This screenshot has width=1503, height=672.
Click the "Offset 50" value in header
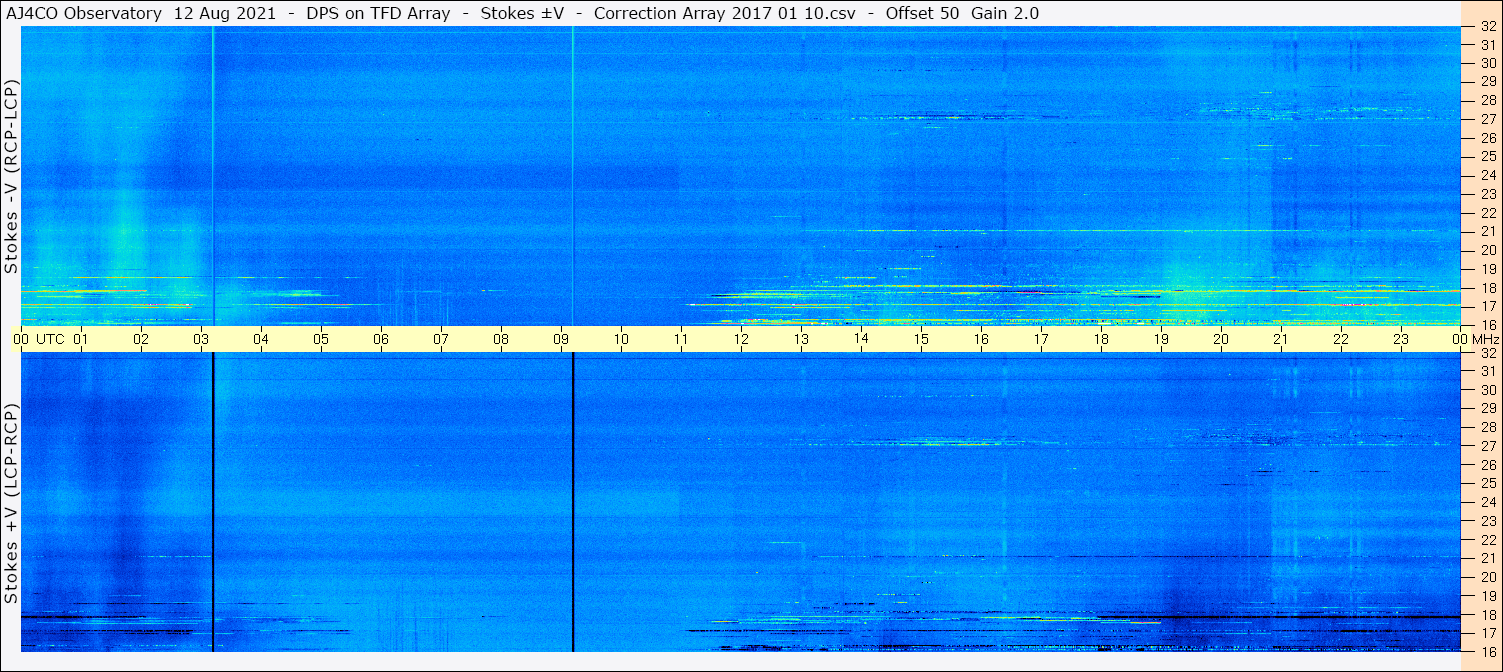[x=920, y=14]
